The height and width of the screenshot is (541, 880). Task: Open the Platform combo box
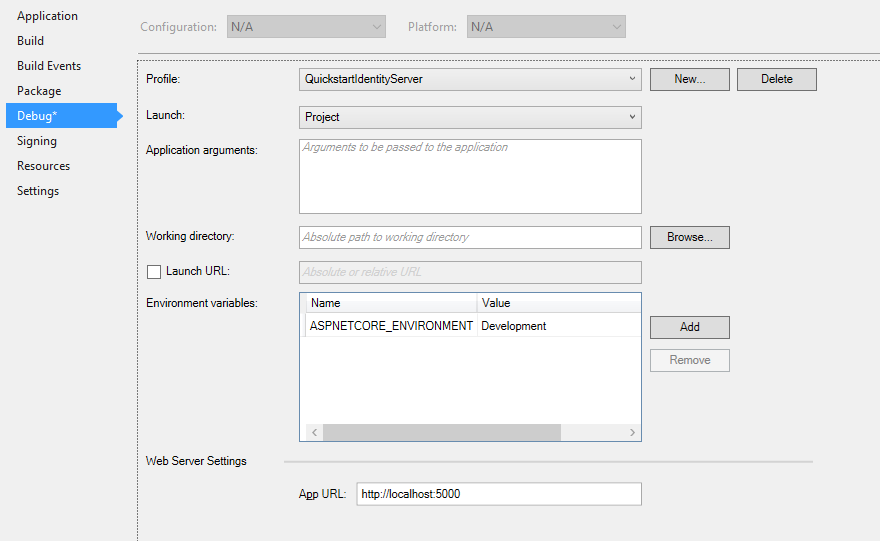coord(546,27)
